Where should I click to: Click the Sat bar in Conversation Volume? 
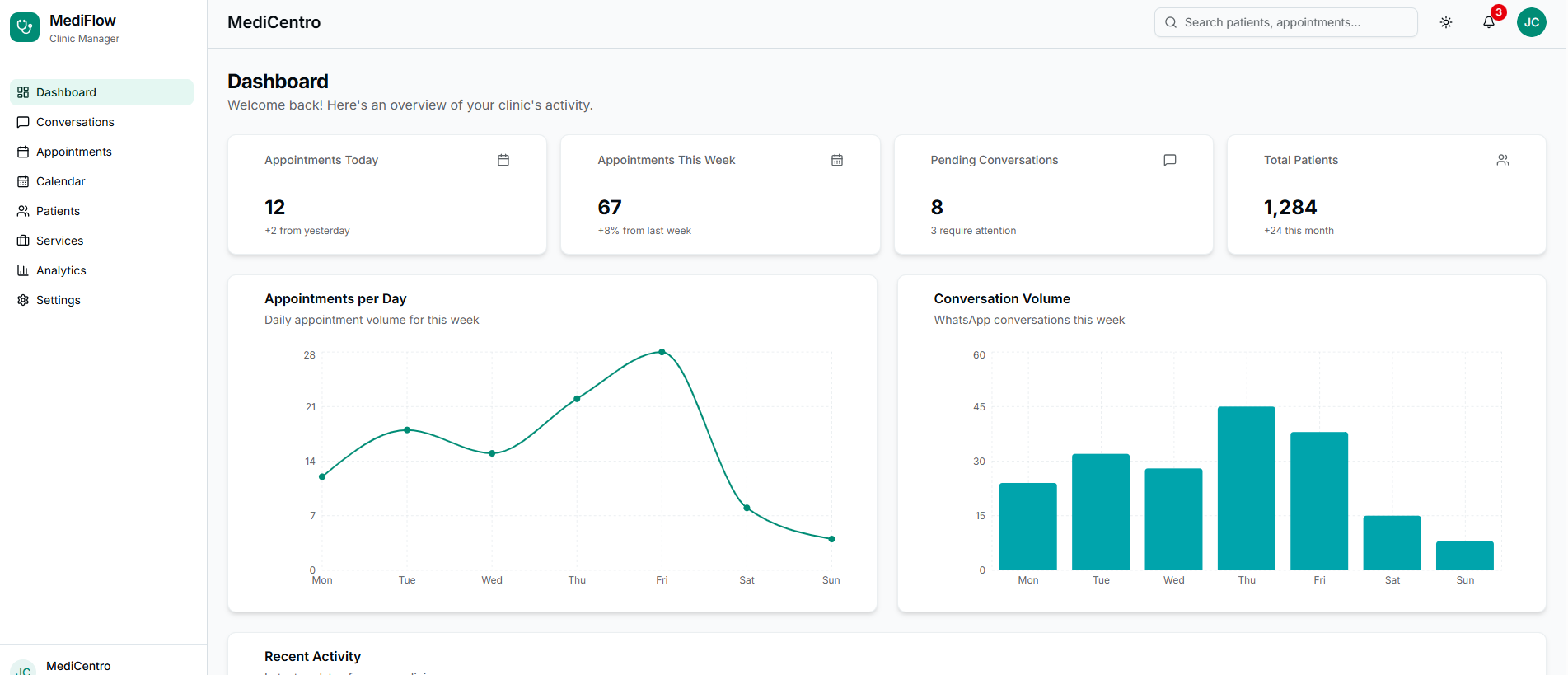pyautogui.click(x=1392, y=543)
